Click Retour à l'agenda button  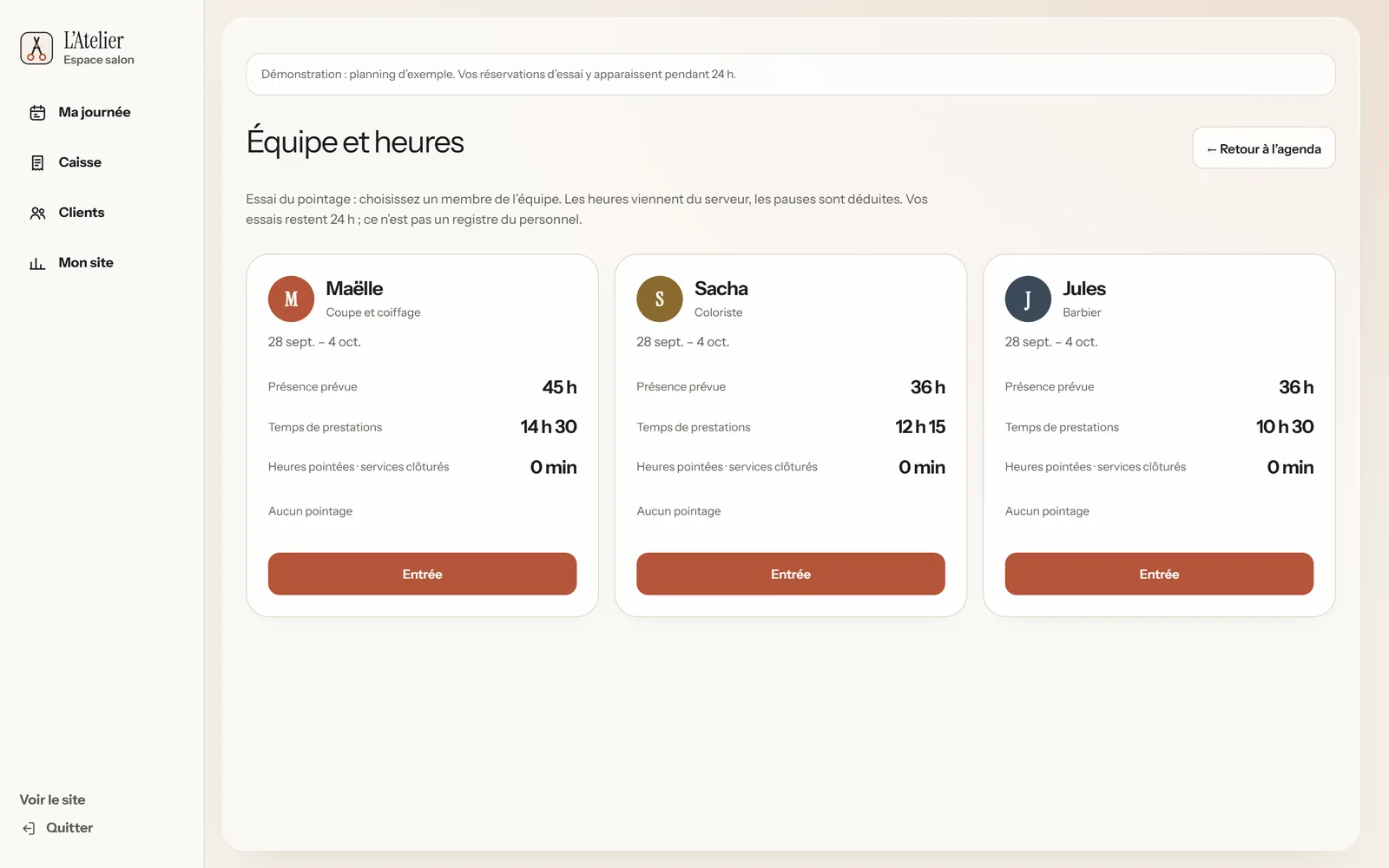(x=1263, y=148)
